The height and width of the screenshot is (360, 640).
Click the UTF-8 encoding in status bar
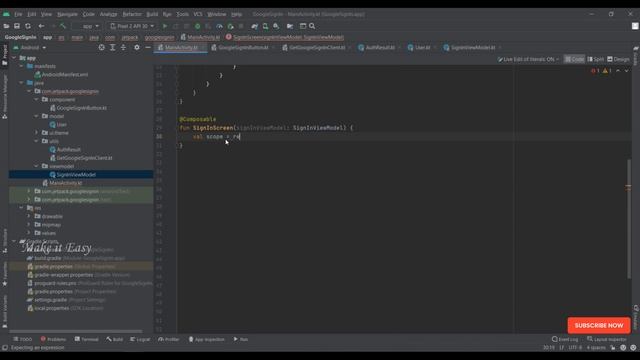point(575,348)
